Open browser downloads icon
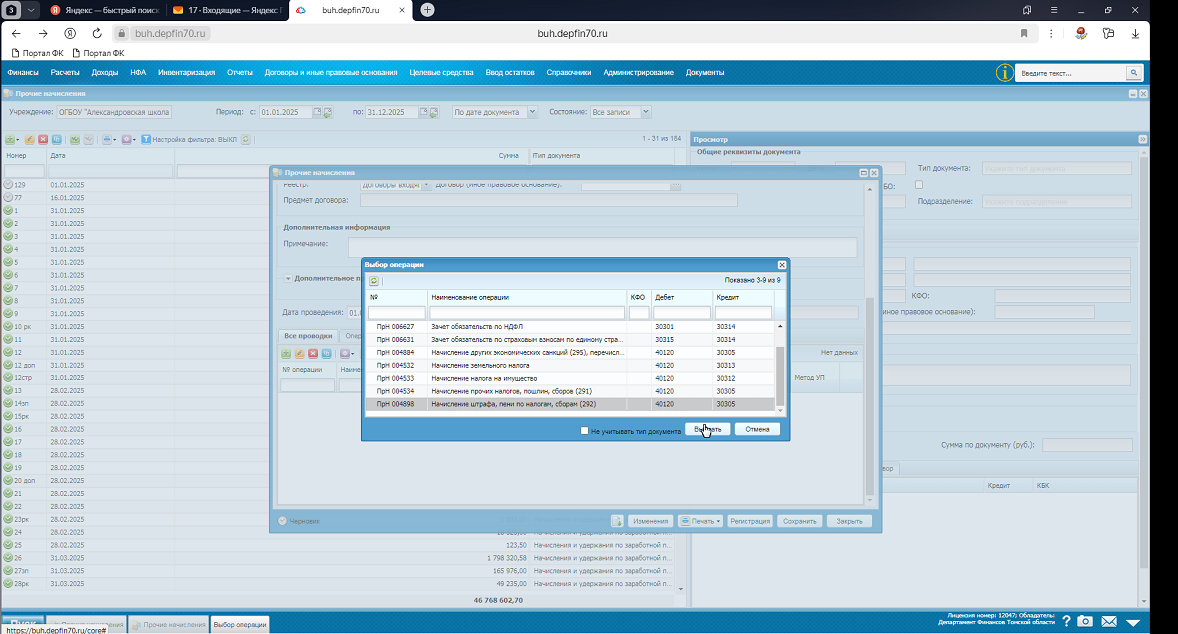 pos(1135,33)
